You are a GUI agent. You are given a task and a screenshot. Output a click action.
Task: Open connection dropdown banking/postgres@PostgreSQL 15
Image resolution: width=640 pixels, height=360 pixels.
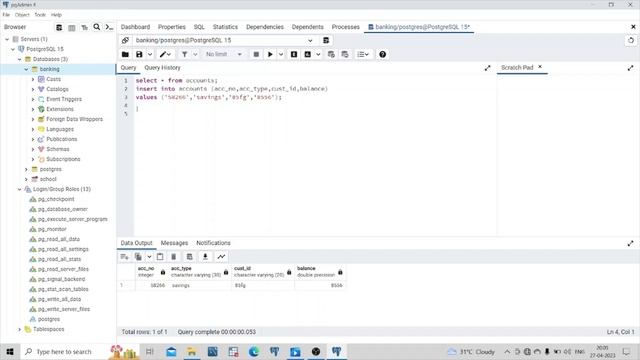[224, 40]
